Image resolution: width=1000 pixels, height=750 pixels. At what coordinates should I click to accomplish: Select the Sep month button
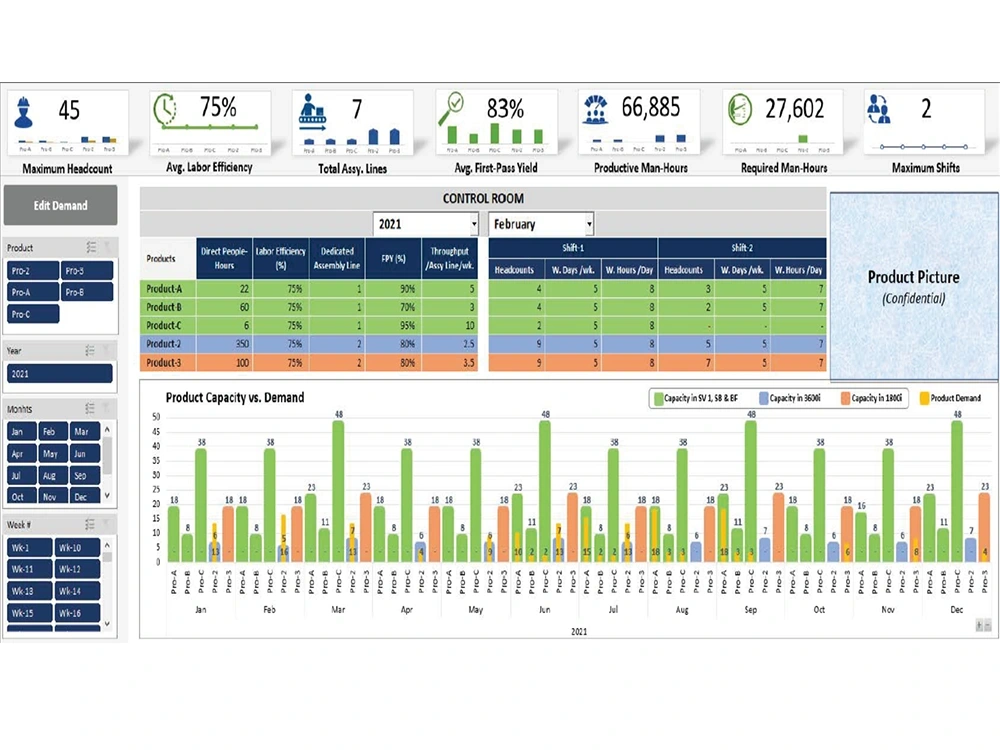(x=85, y=475)
